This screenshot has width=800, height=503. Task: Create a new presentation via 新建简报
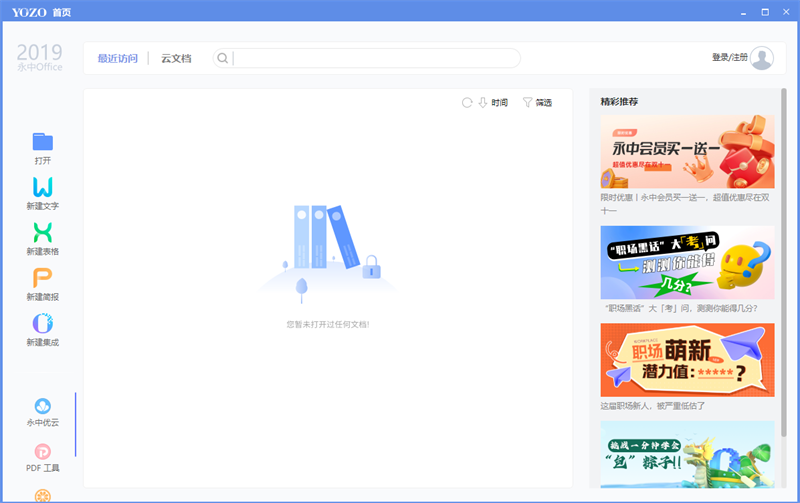(42, 279)
